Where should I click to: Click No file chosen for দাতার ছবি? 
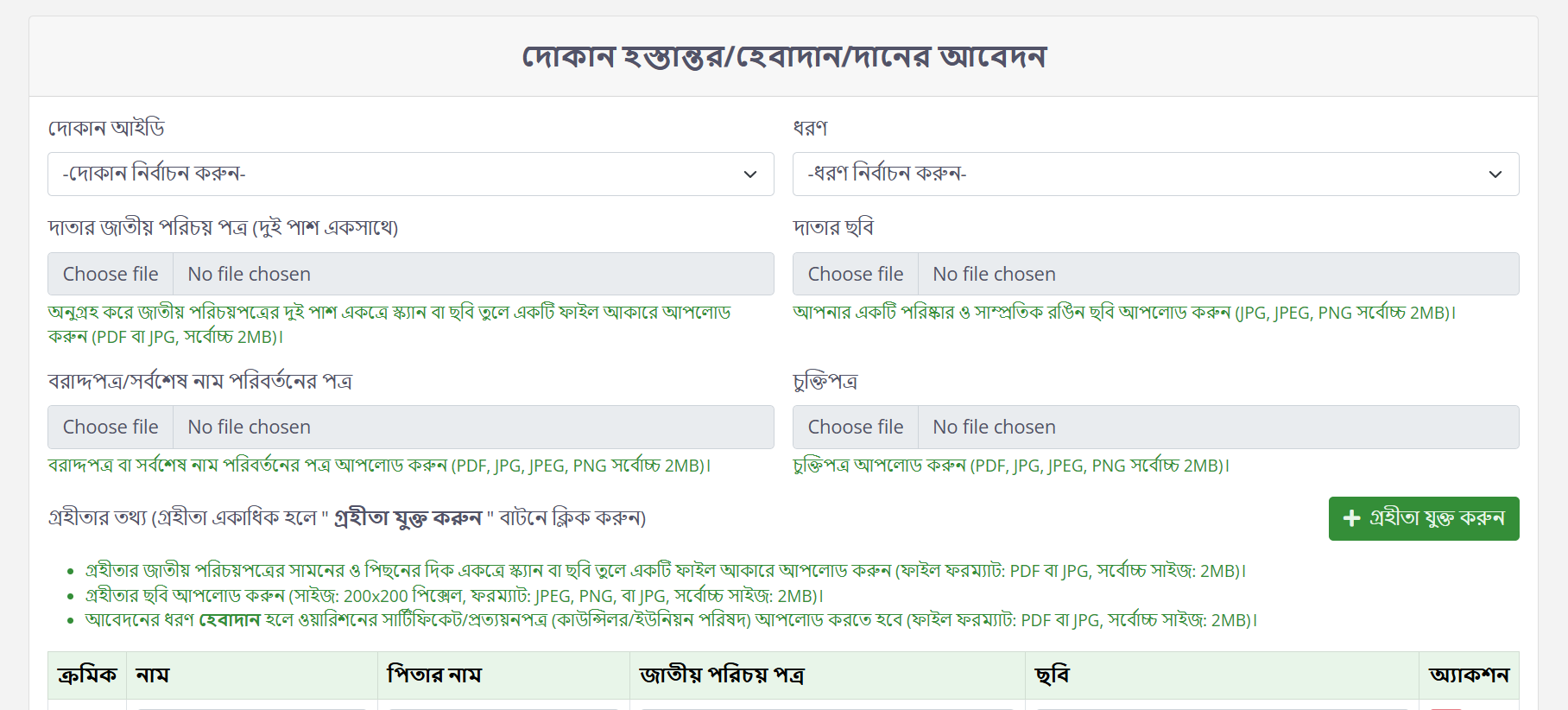coord(994,274)
